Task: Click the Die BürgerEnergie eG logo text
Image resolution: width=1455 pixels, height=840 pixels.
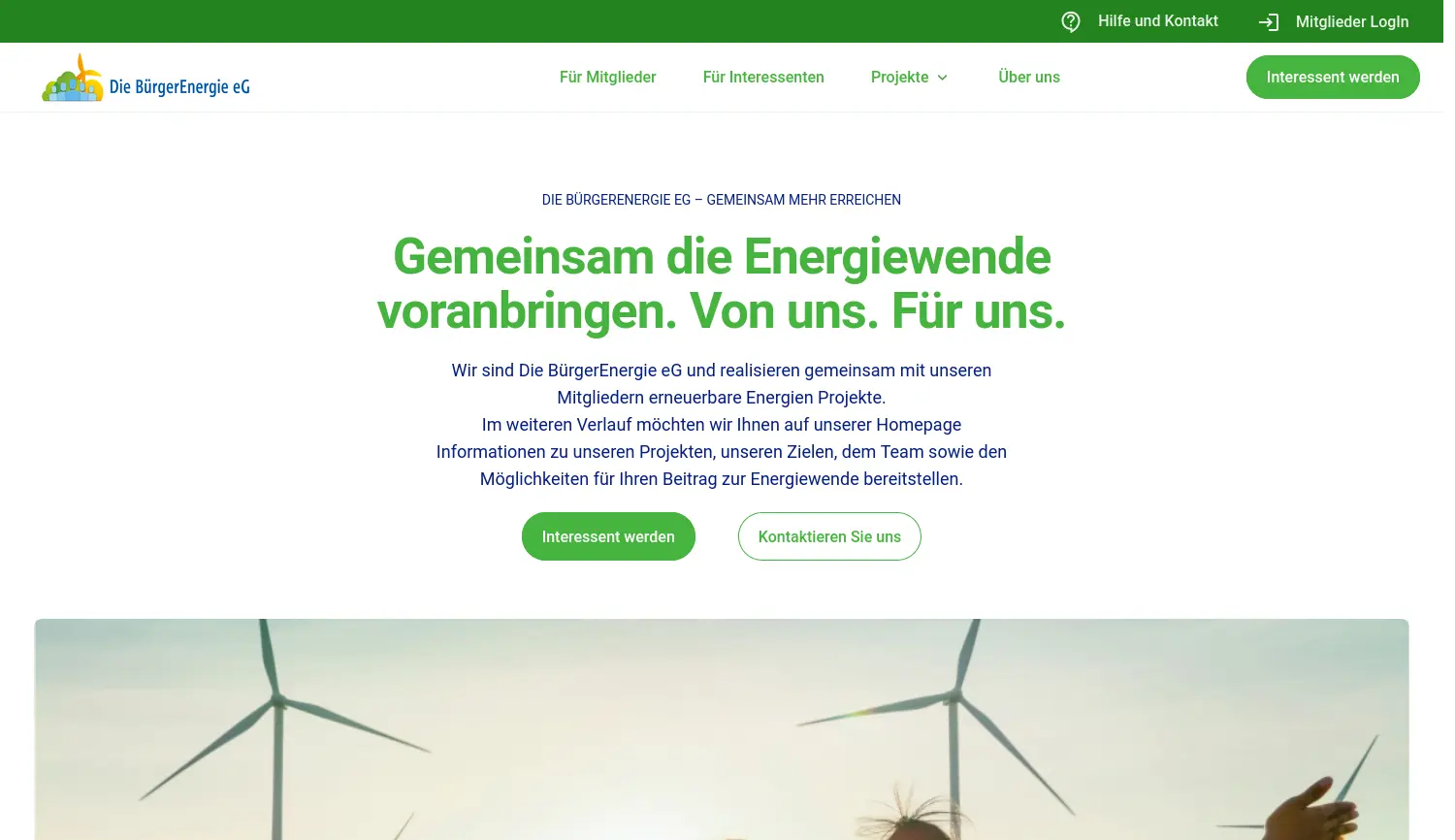Action: click(x=179, y=86)
